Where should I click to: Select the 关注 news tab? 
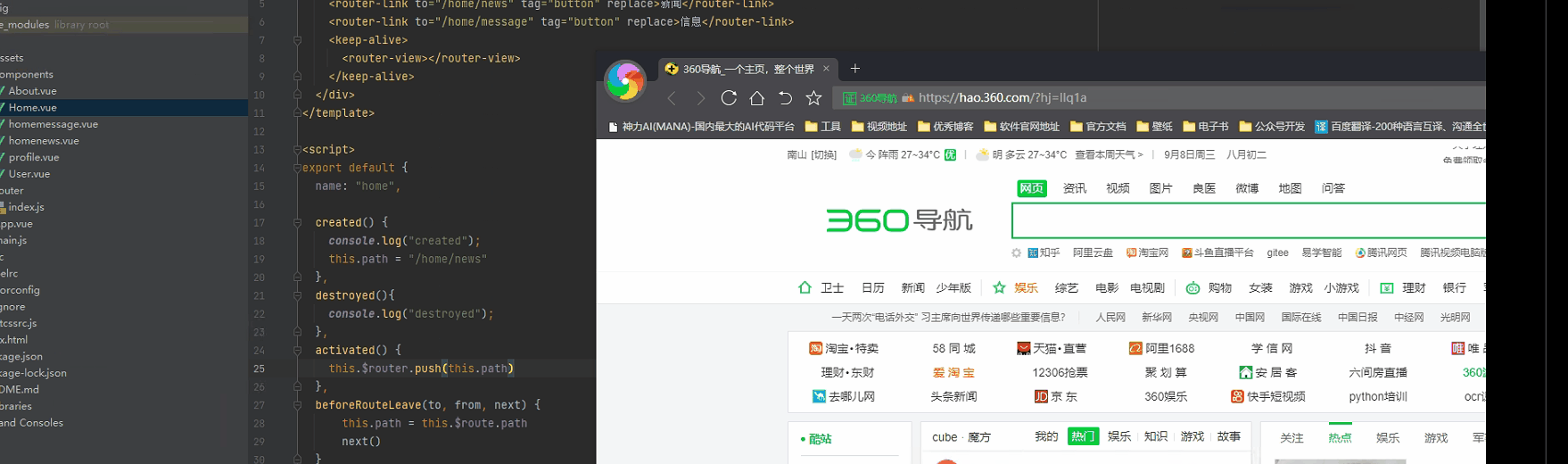1292,437
